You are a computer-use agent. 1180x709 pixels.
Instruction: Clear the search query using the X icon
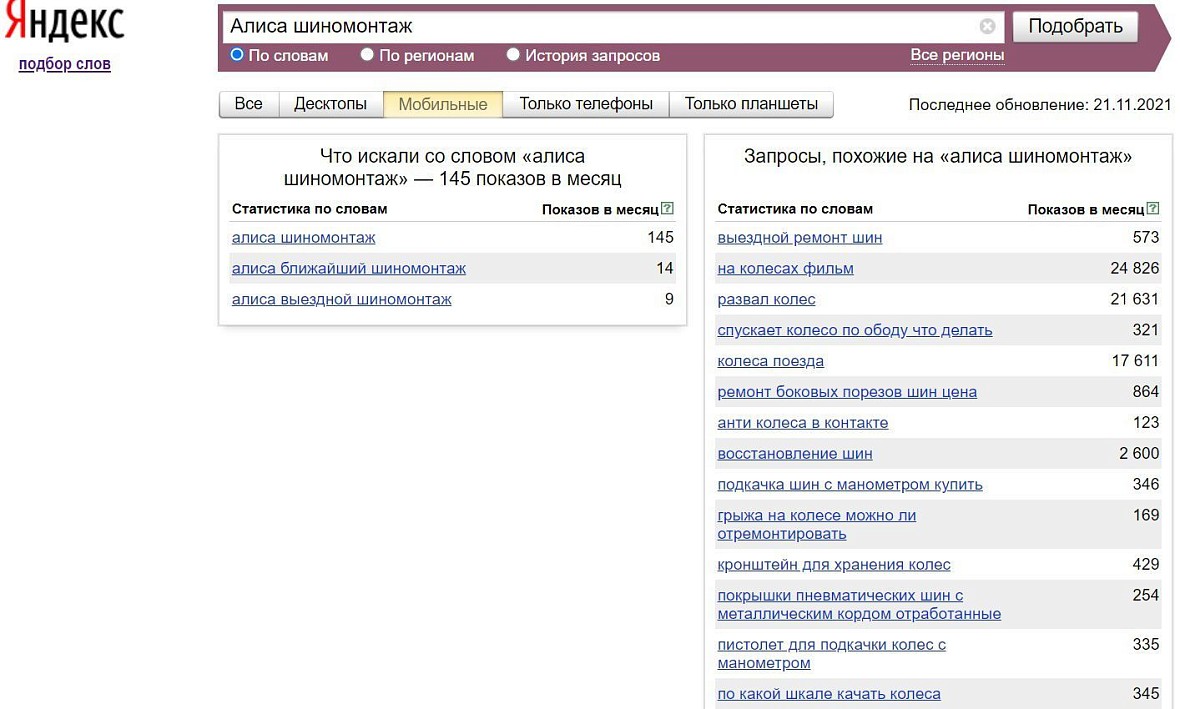987,26
